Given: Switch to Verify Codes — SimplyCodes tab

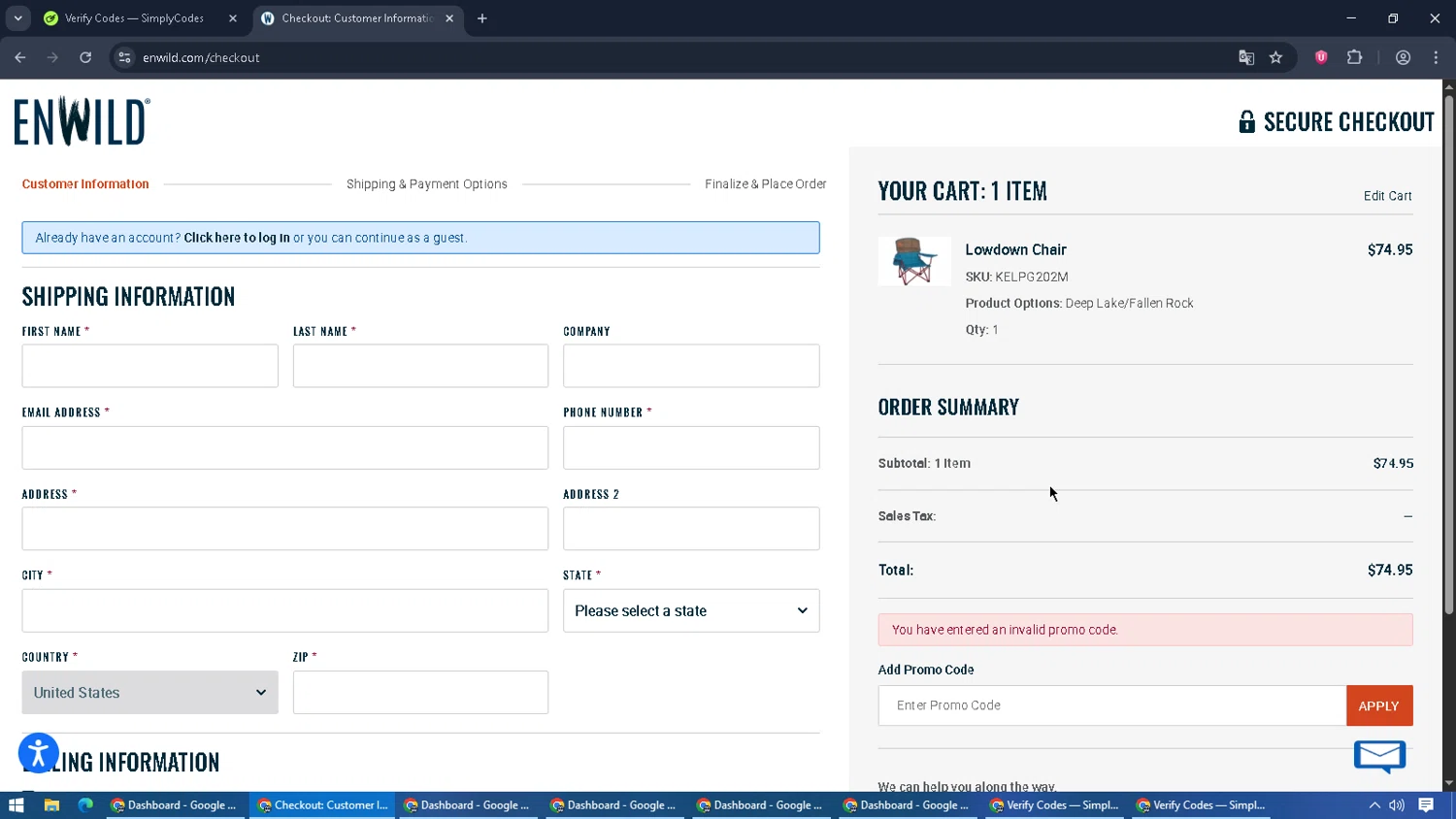Looking at the screenshot, I should [134, 18].
